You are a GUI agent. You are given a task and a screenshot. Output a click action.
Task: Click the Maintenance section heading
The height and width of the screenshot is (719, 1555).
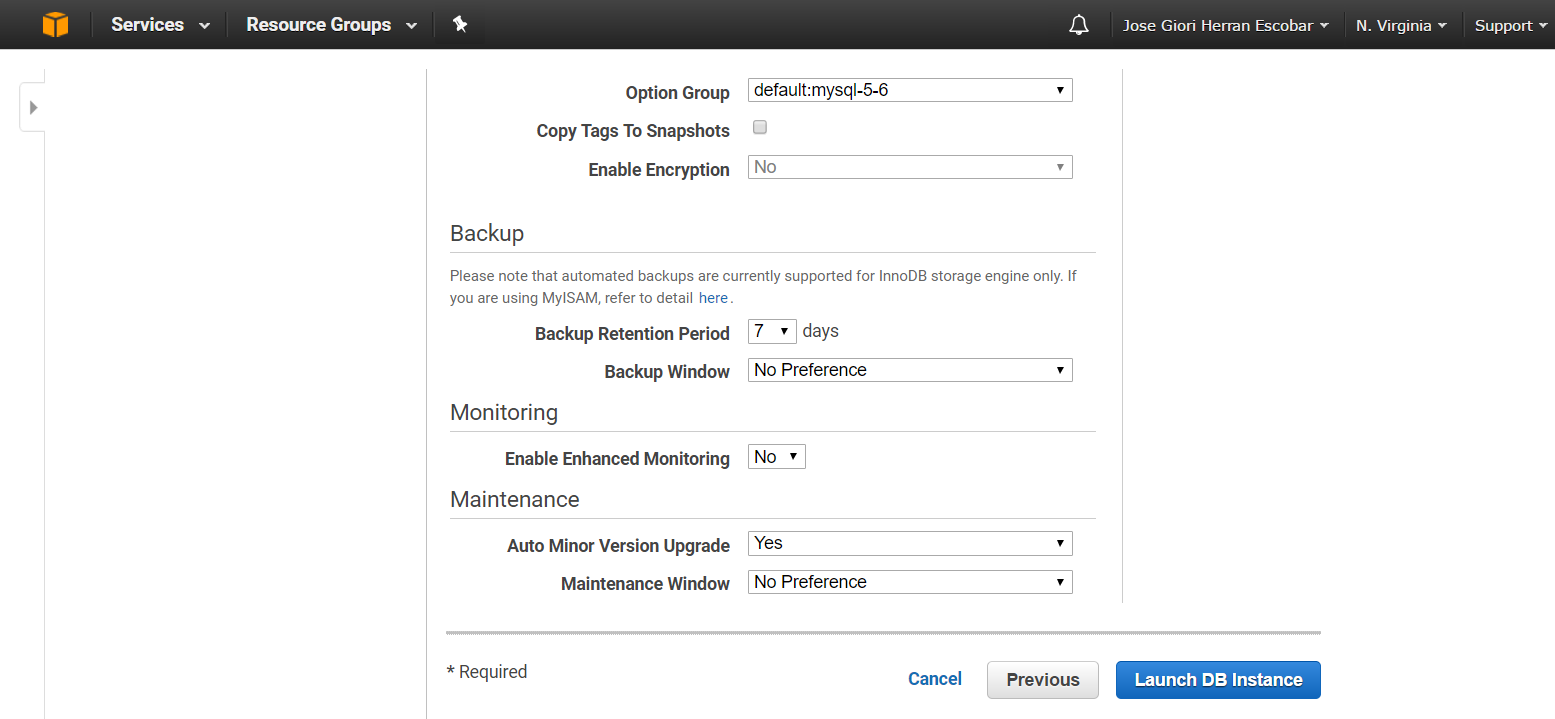click(515, 499)
